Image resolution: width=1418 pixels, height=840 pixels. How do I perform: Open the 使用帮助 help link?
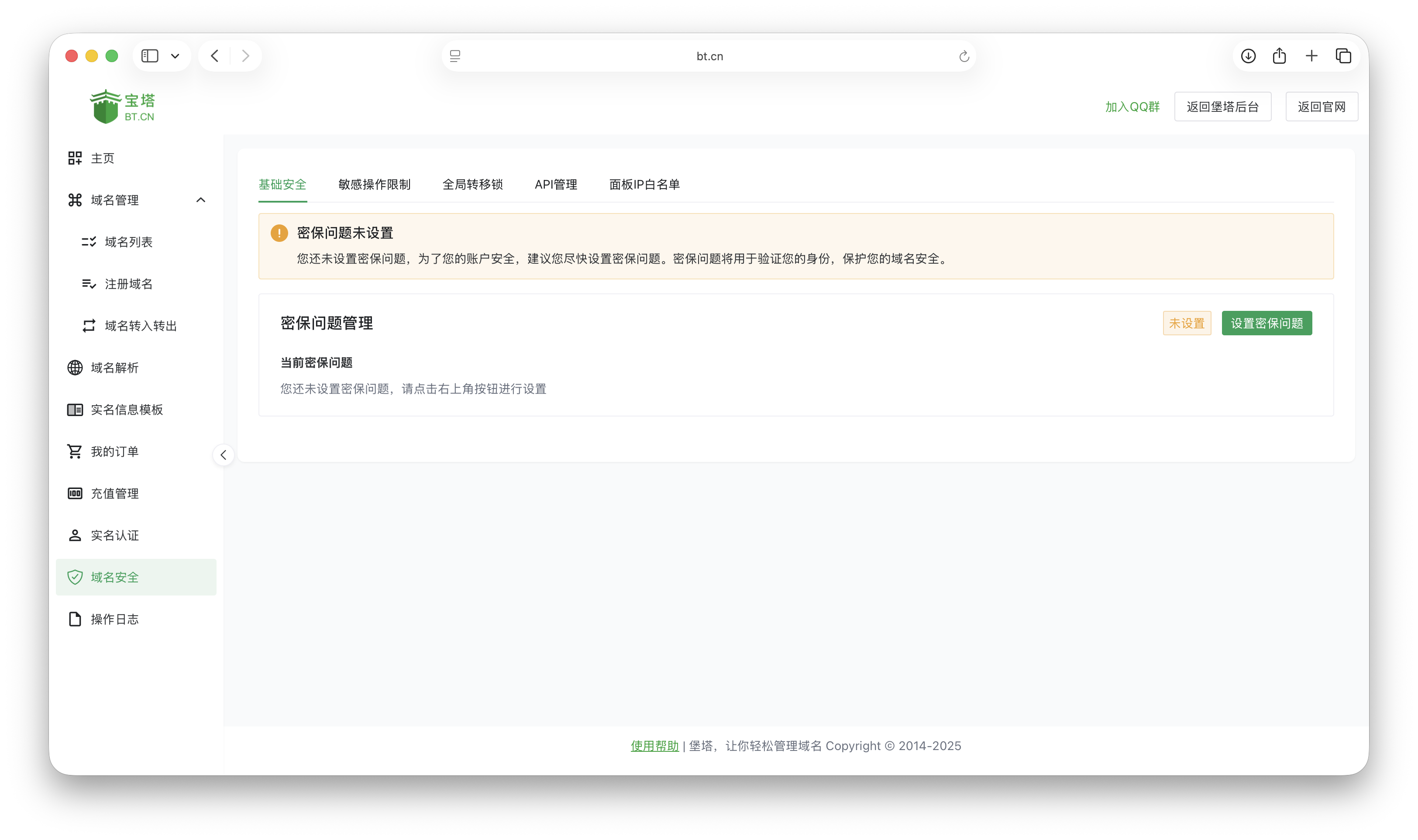point(654,745)
